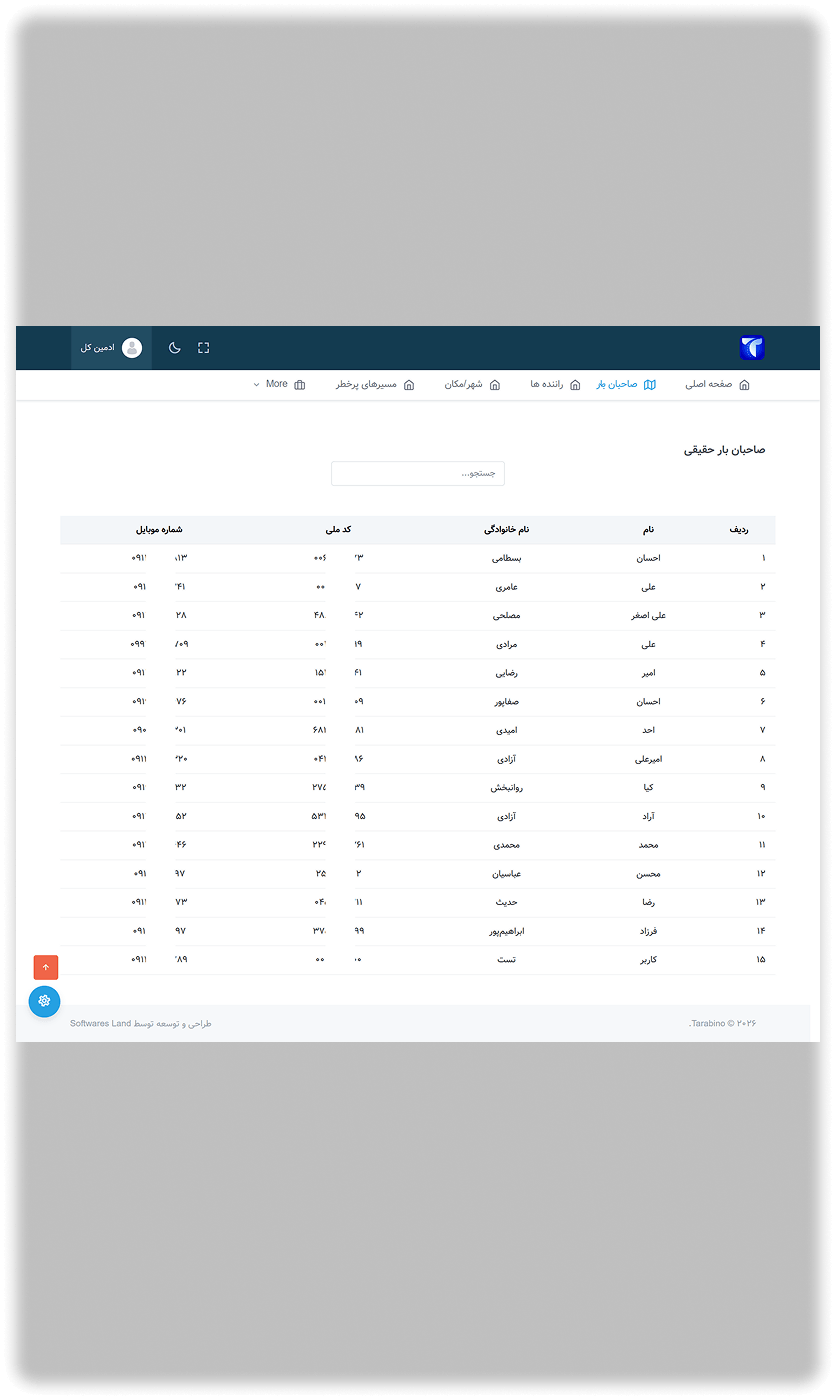Screen dimensions: 836x1400
Task: Open settings with the blue gear button
Action: (x=44, y=1001)
